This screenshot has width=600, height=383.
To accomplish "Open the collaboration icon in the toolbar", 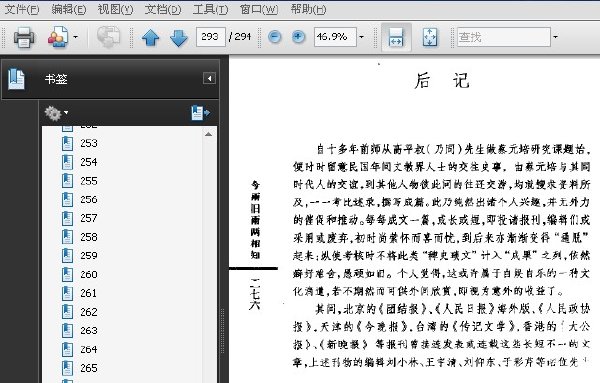I will pyautogui.click(x=57, y=37).
